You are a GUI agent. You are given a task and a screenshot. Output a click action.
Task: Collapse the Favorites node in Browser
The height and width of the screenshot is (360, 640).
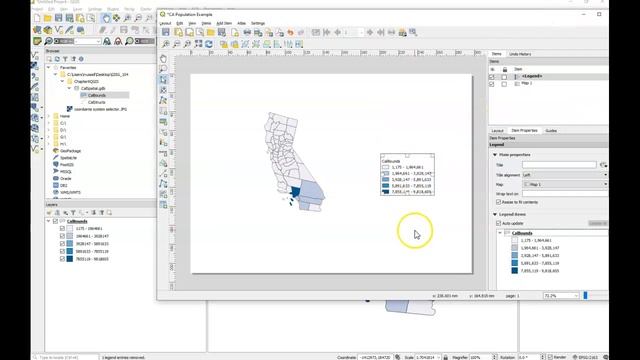point(49,67)
